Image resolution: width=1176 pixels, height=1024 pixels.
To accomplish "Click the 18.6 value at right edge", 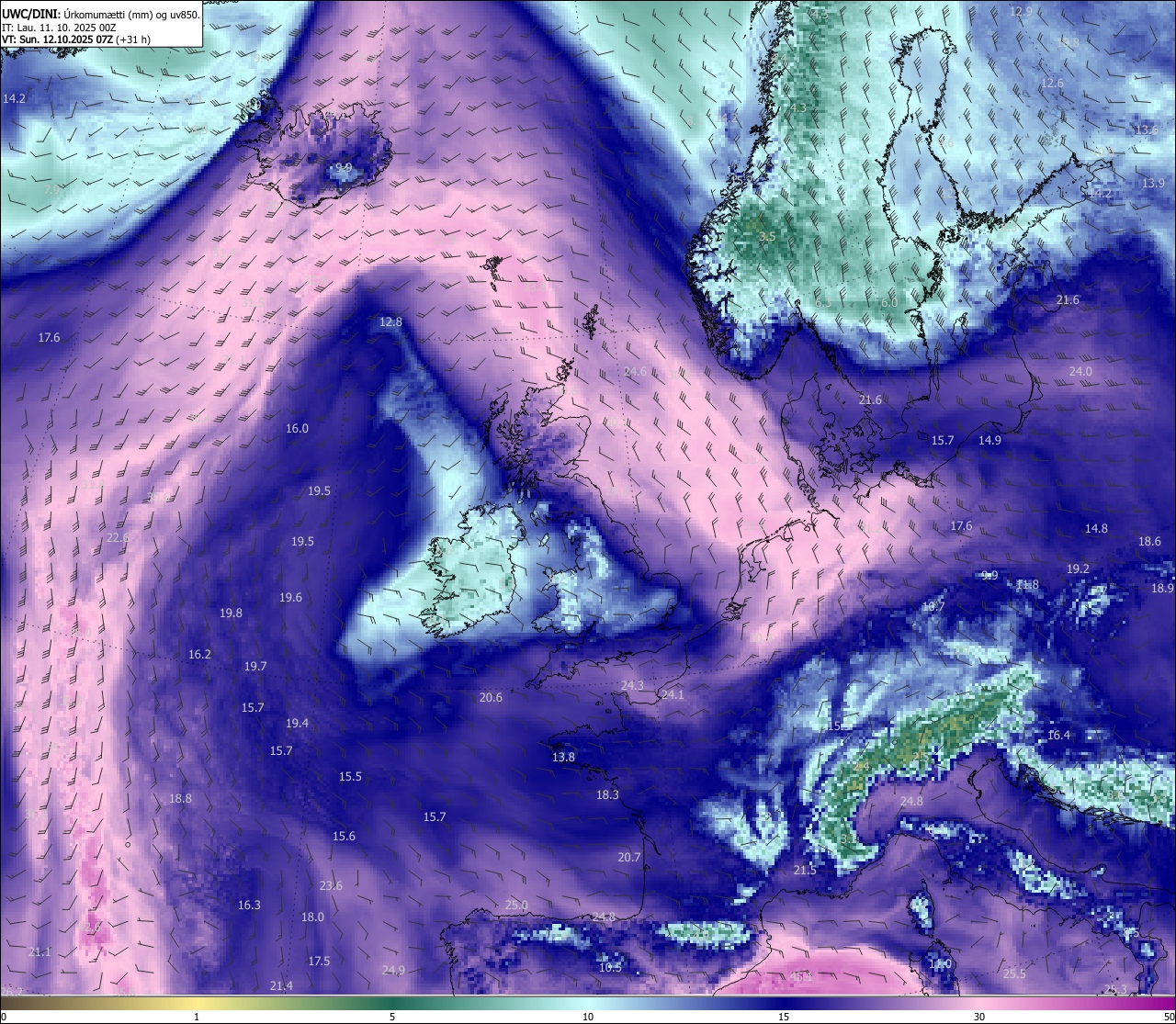I will point(1149,542).
